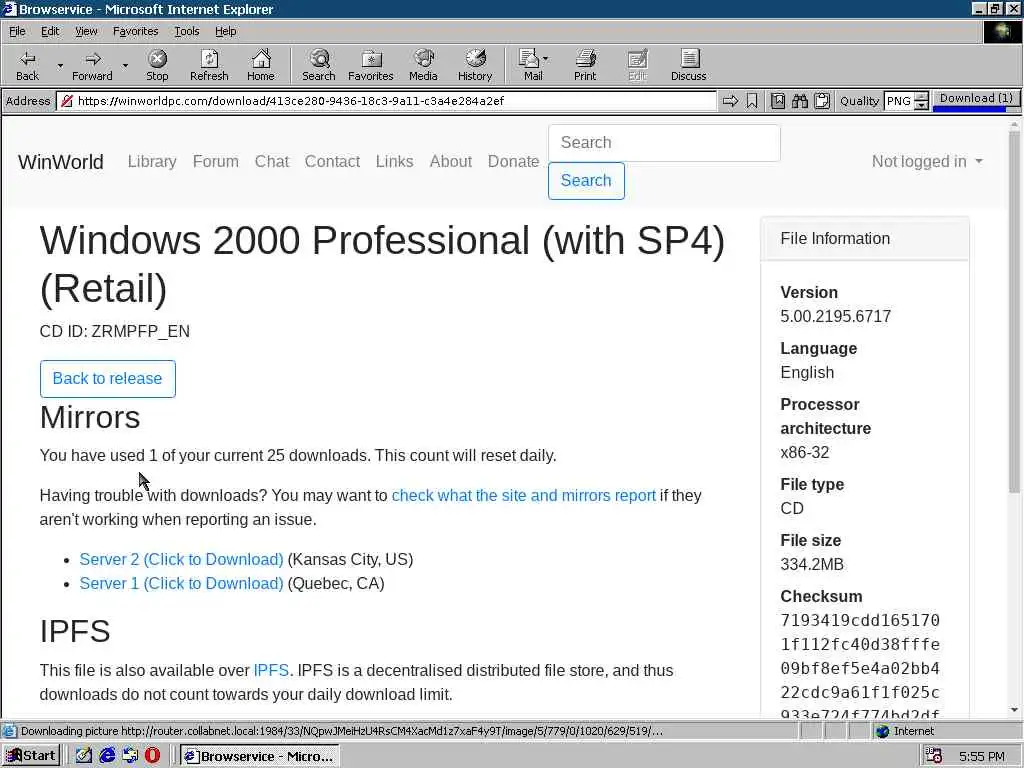
Task: Open the site and mirrors report link
Action: click(x=524, y=496)
